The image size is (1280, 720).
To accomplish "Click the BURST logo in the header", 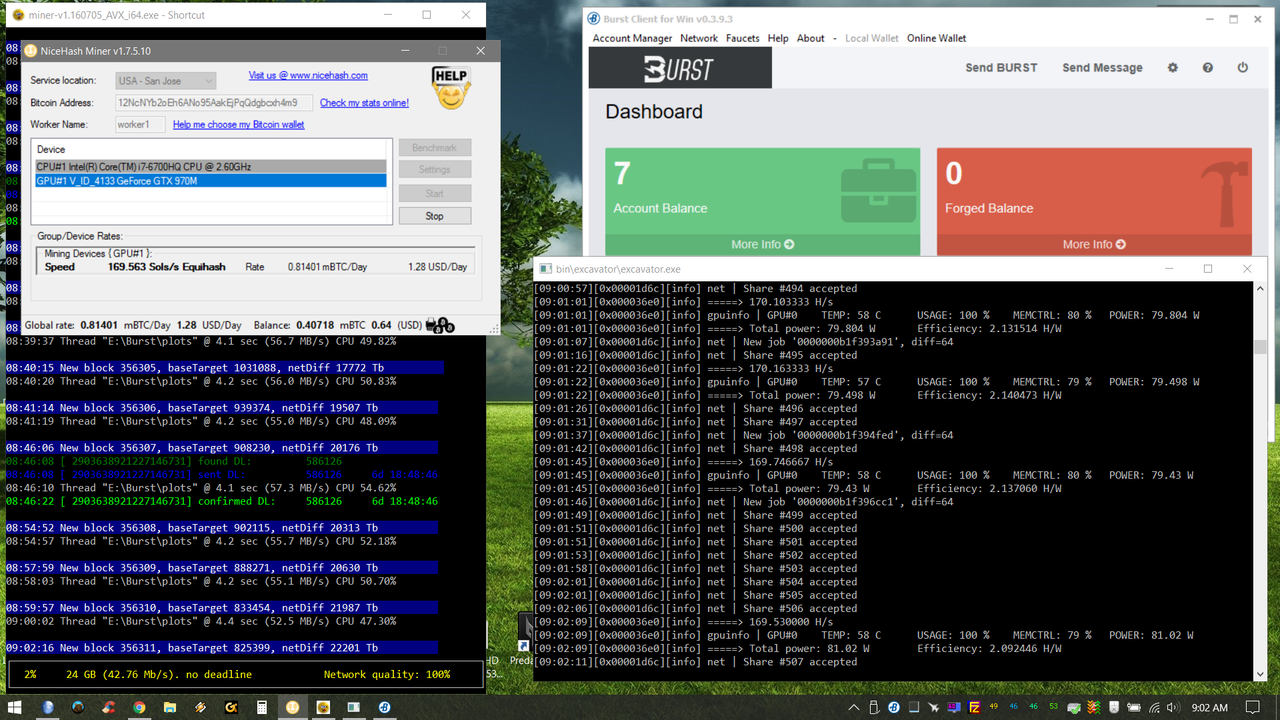I will coord(680,69).
